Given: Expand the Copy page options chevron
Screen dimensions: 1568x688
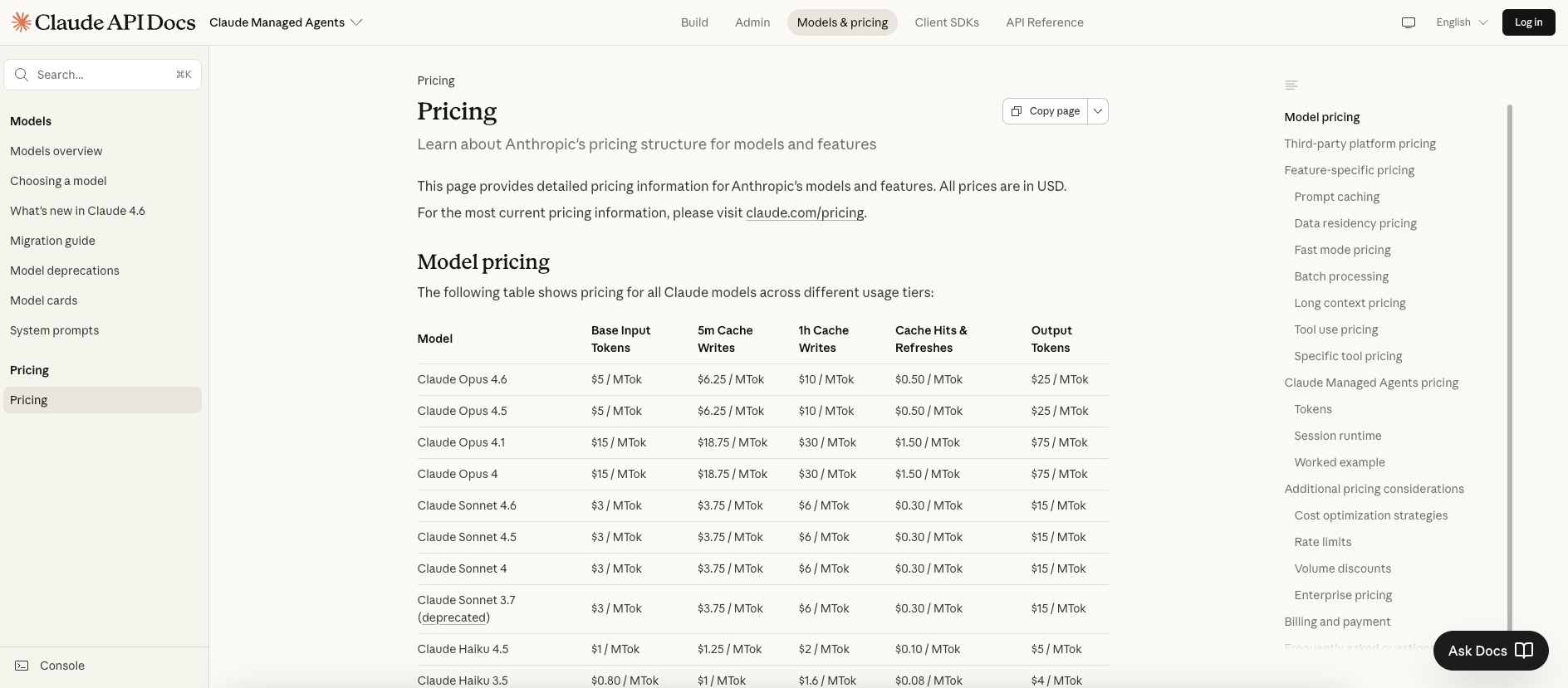Looking at the screenshot, I should 1097,110.
